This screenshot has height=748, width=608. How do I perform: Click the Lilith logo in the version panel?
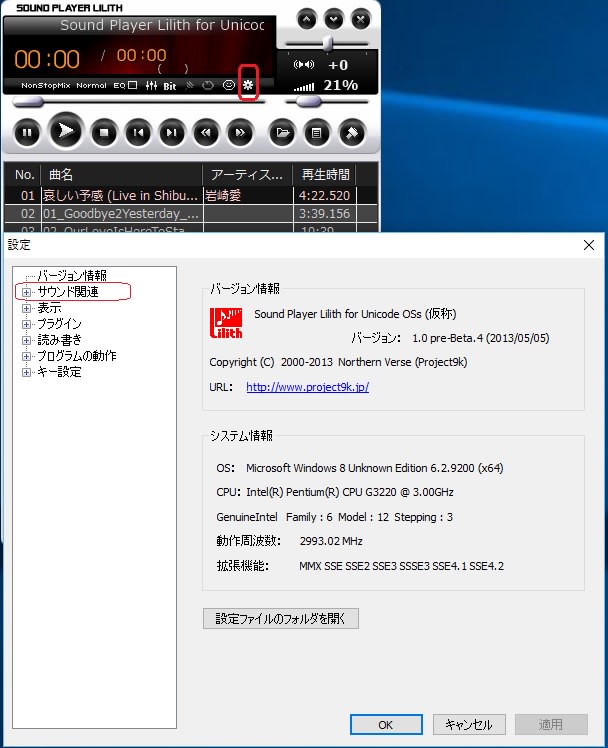[226, 323]
